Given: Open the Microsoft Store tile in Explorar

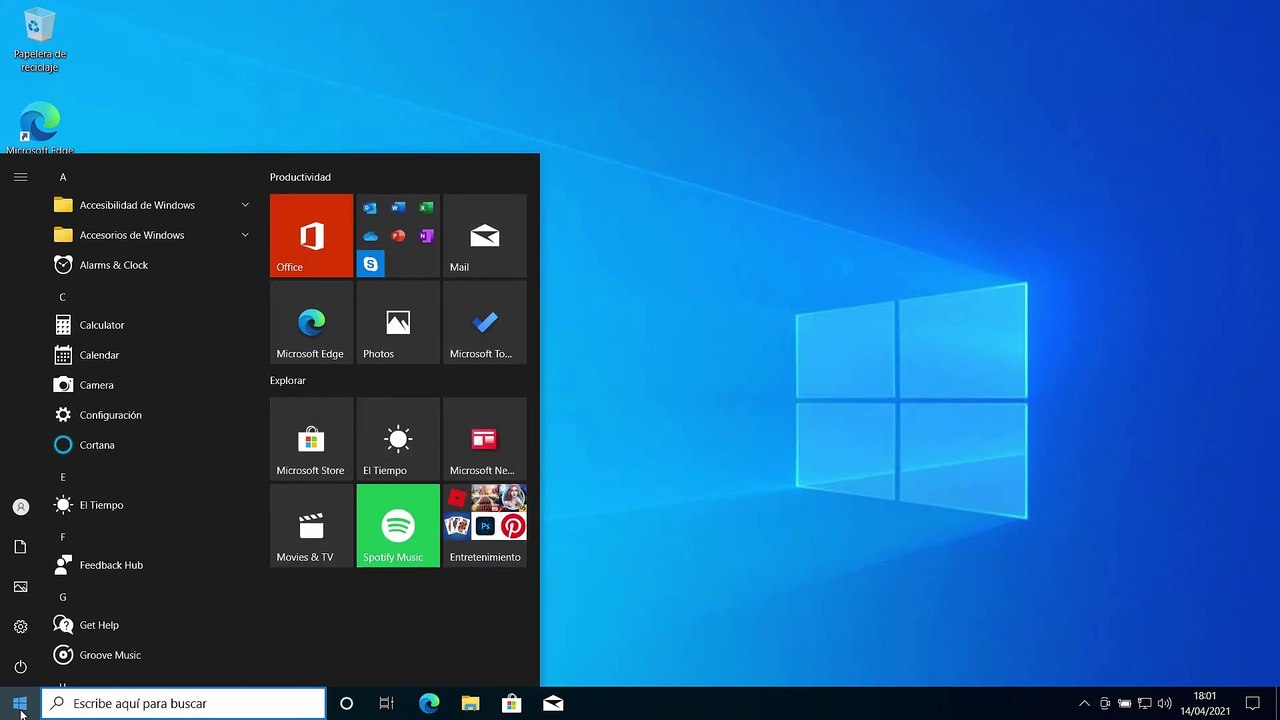Looking at the screenshot, I should [x=311, y=439].
